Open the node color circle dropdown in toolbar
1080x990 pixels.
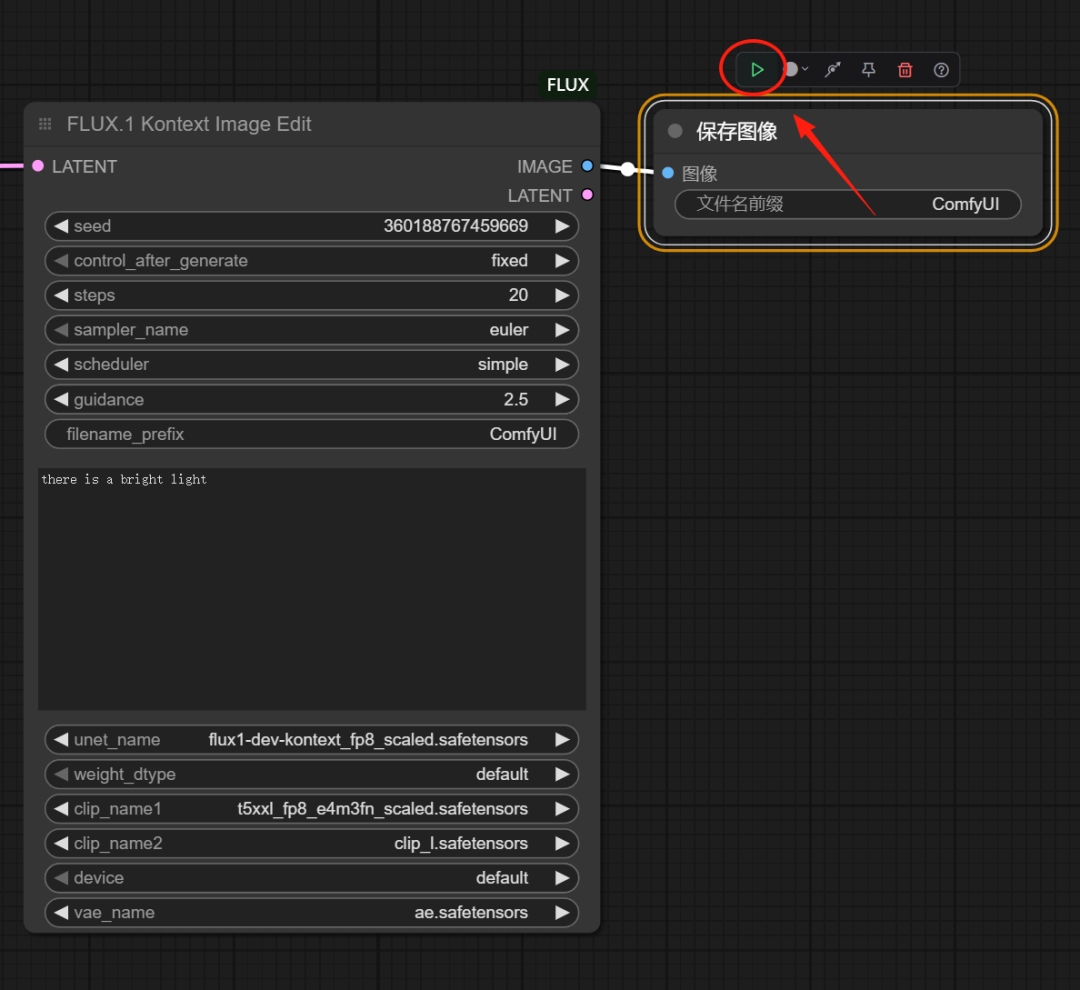(x=796, y=70)
